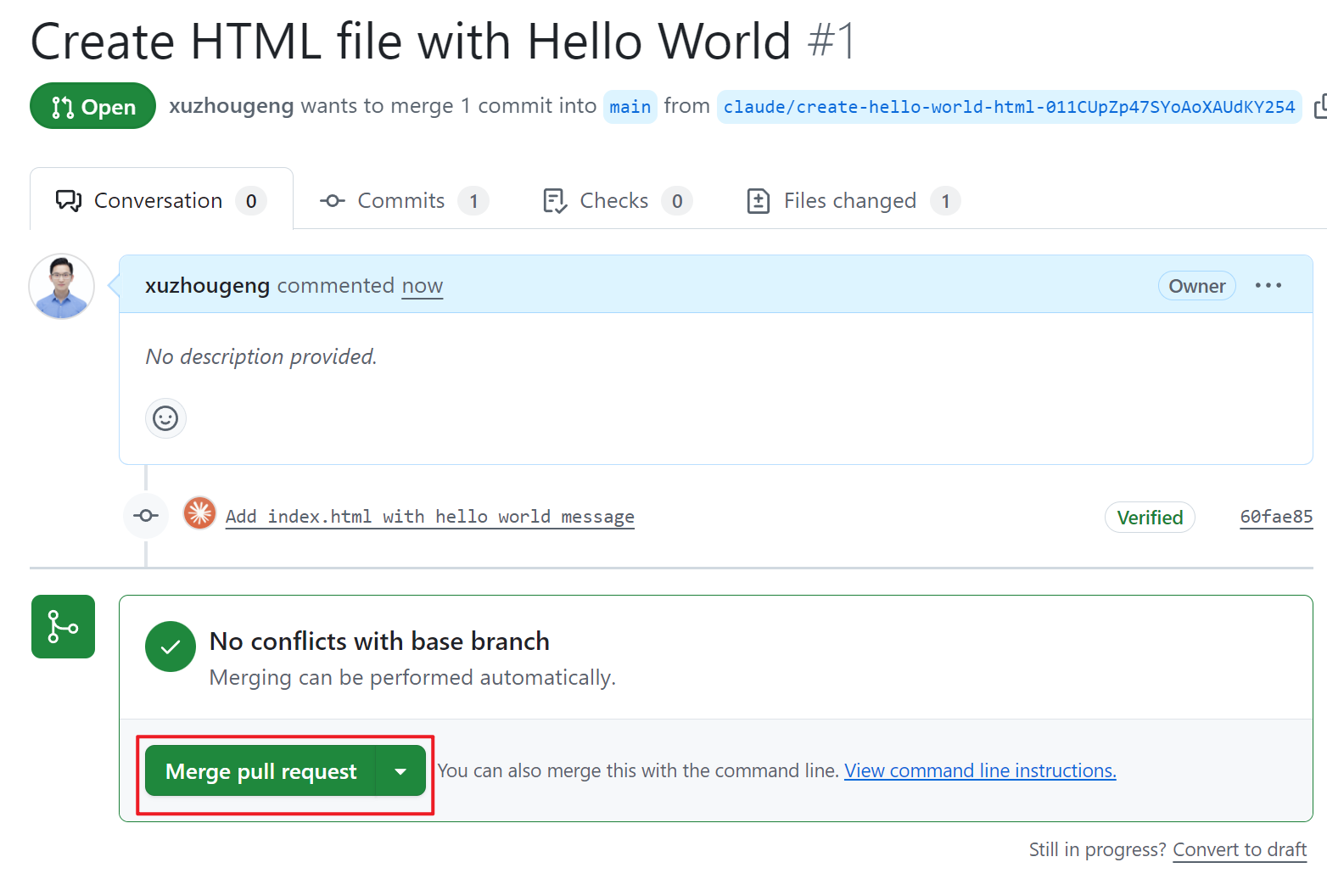1327x896 pixels.
Task: Click the Merge pull request button
Action: (260, 771)
